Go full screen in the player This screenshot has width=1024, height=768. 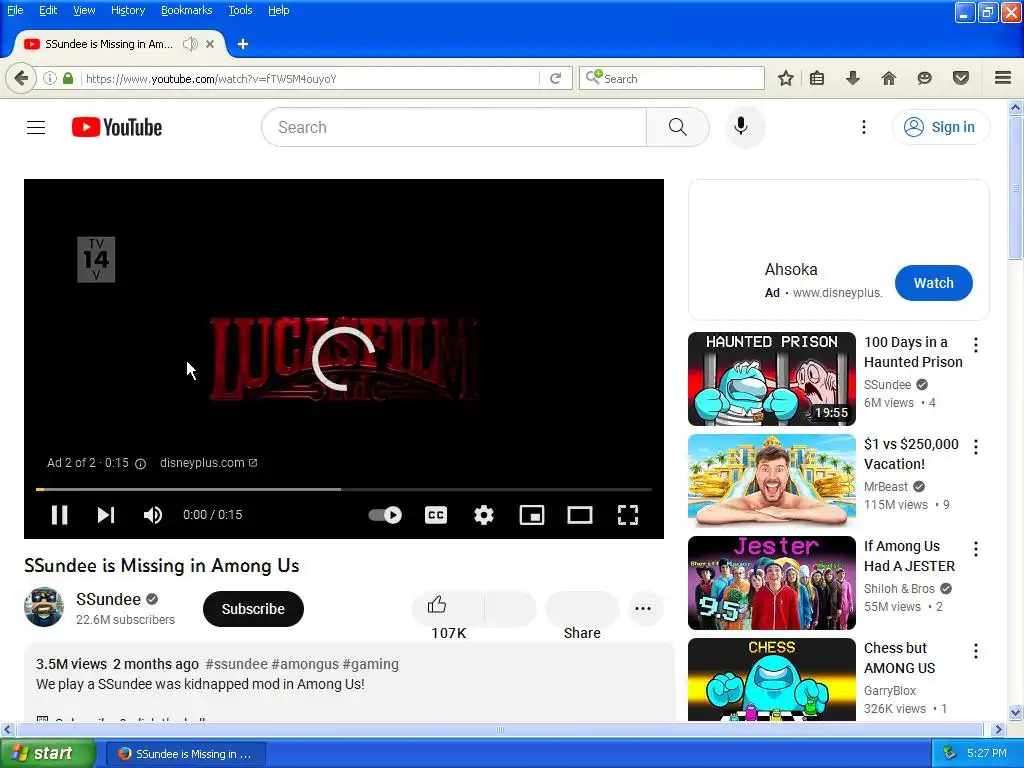point(628,515)
